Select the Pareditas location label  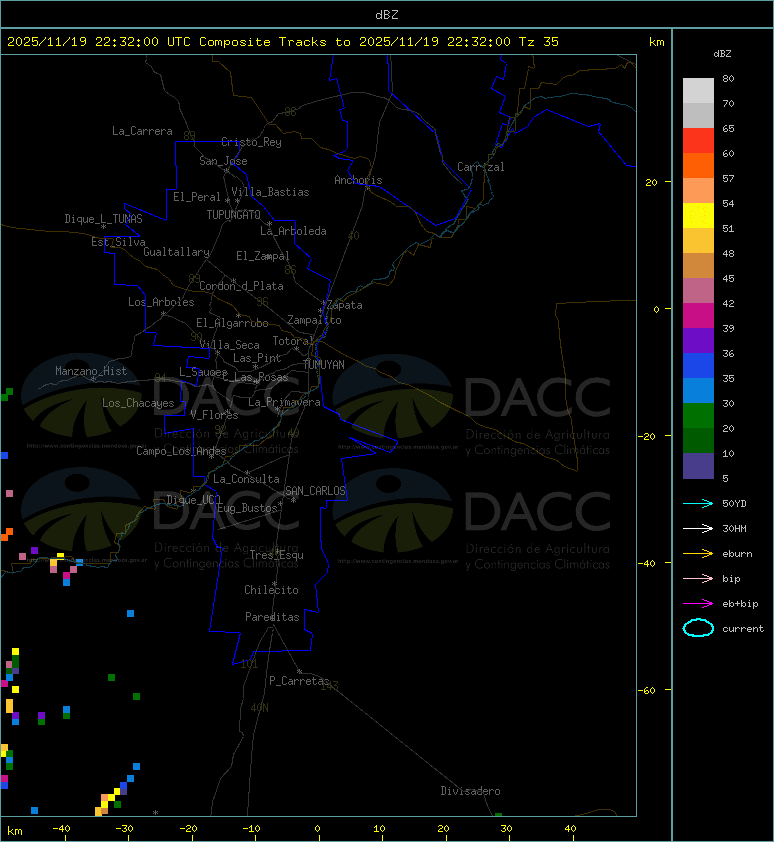tap(272, 617)
